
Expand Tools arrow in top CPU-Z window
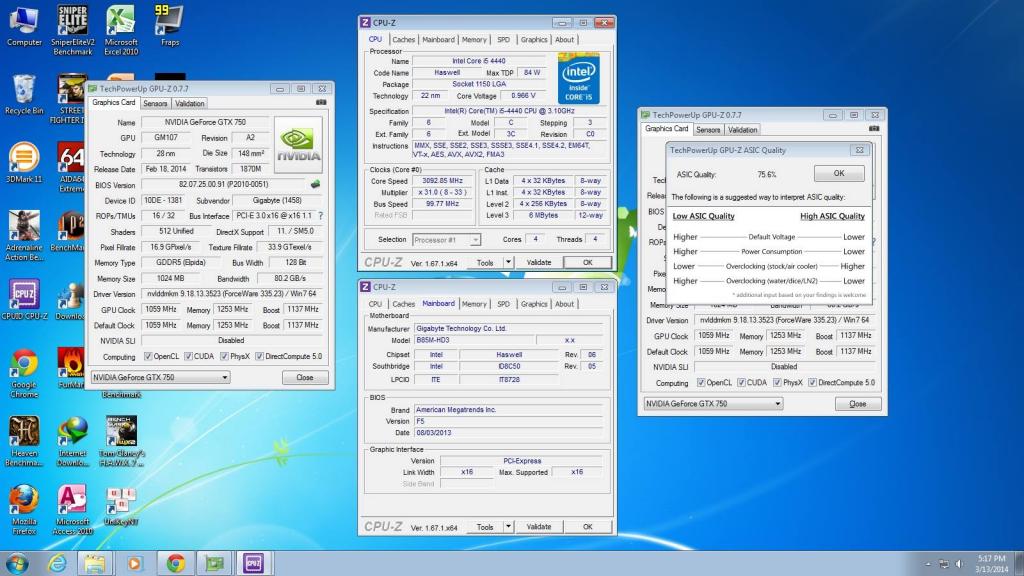(x=508, y=263)
